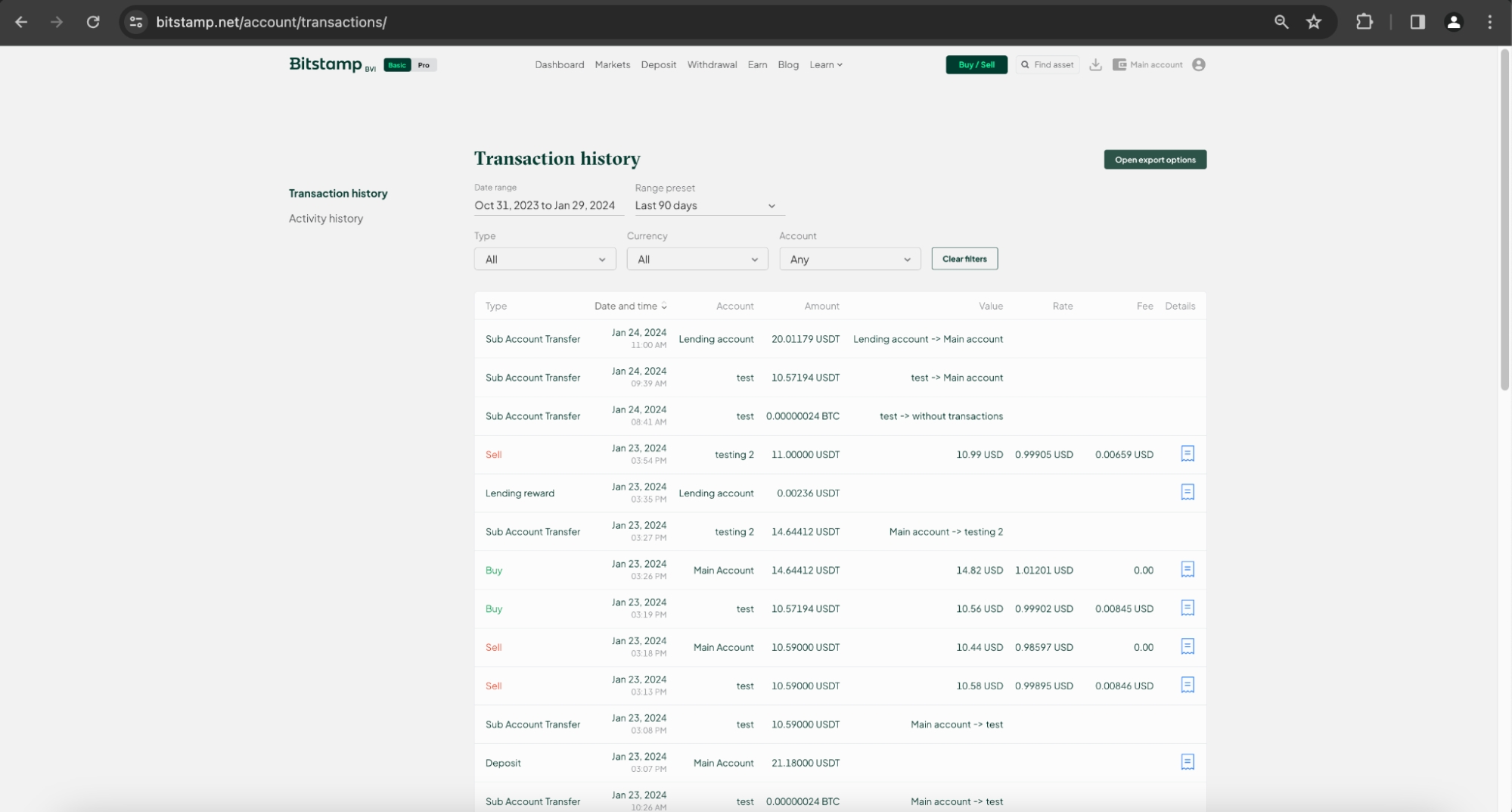Bookmark this page with the star icon
Viewport: 1512px width, 812px height.
1314,22
